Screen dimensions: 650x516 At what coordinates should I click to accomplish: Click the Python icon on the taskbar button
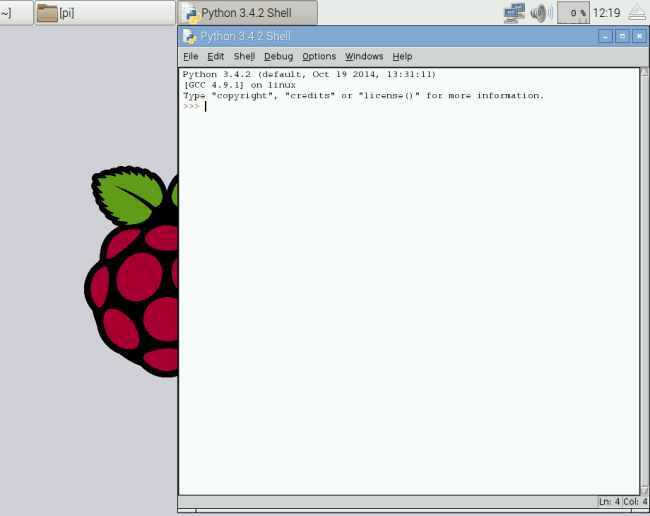pos(190,13)
